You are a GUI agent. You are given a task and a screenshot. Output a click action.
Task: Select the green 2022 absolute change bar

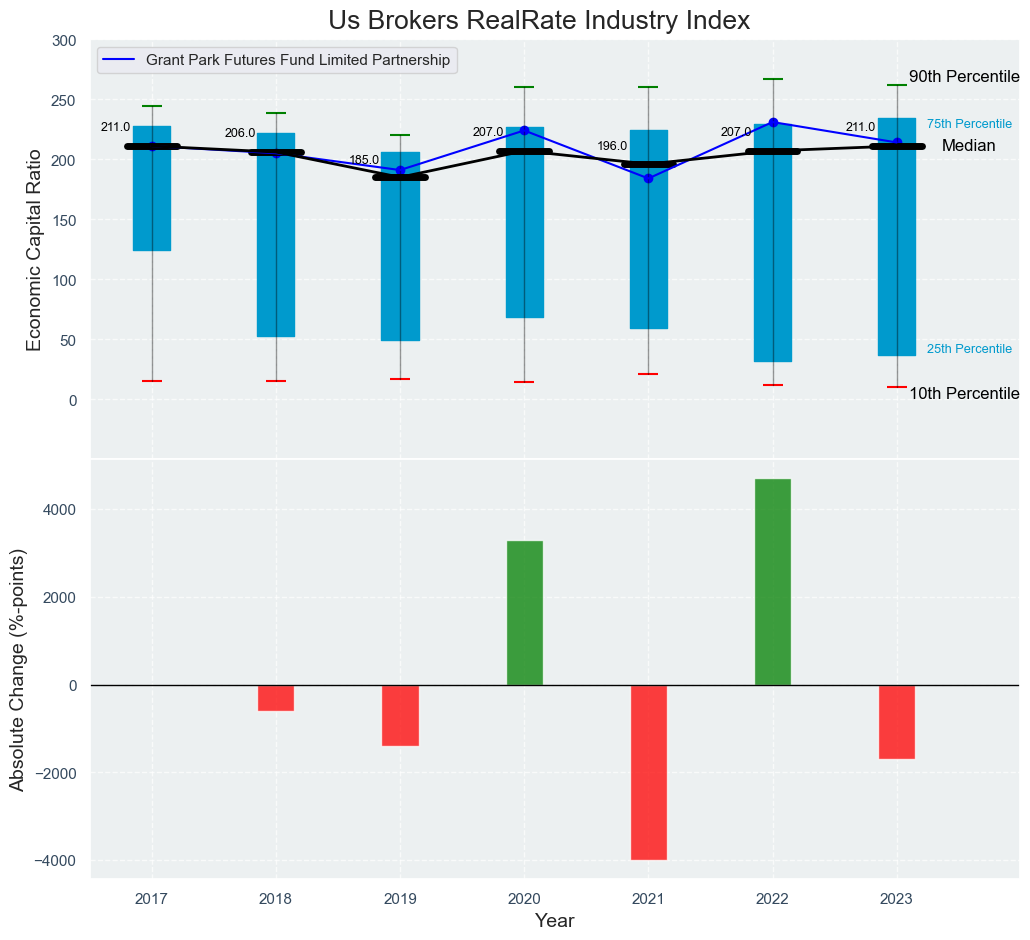tap(772, 582)
